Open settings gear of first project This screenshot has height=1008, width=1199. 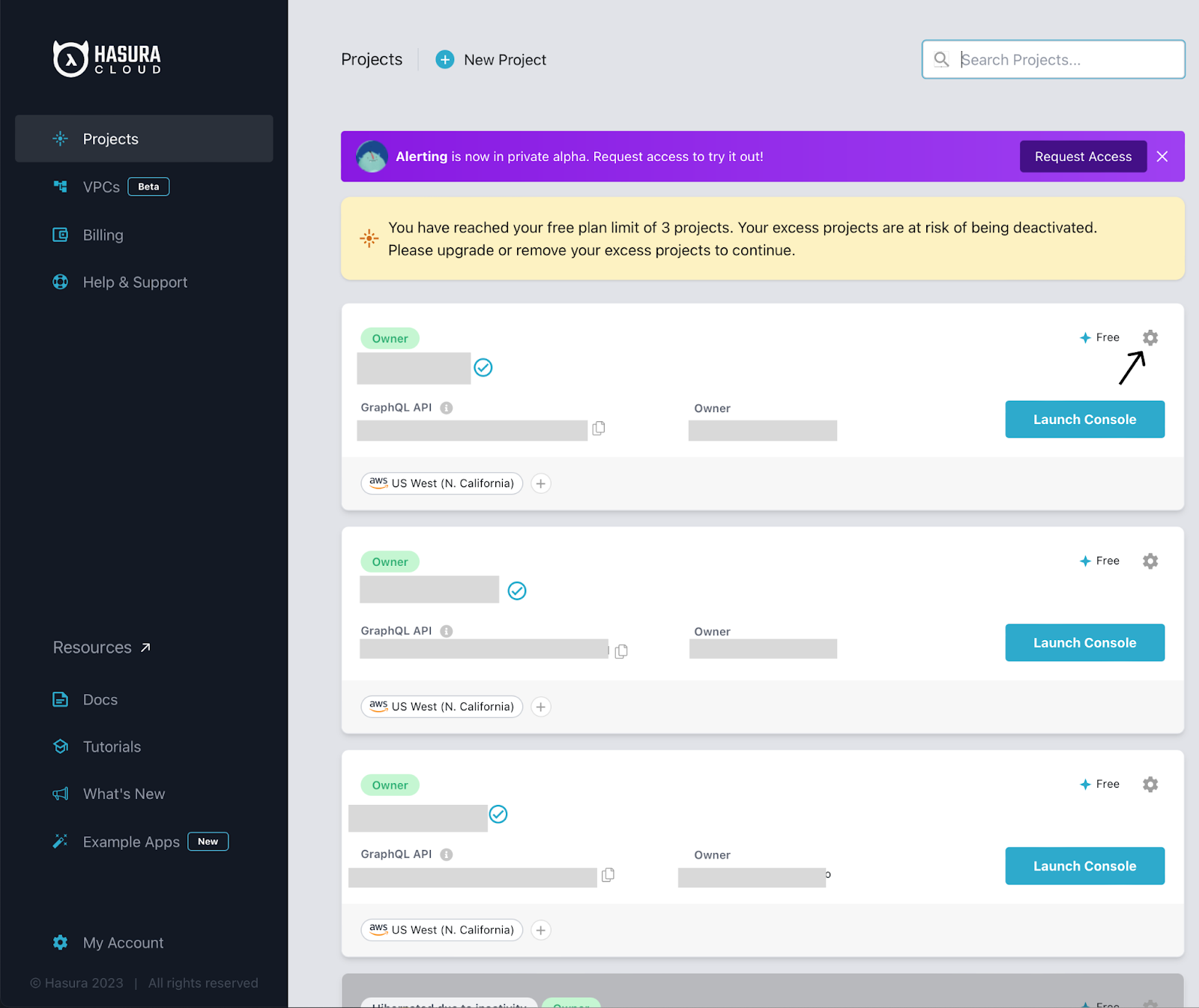coord(1150,337)
